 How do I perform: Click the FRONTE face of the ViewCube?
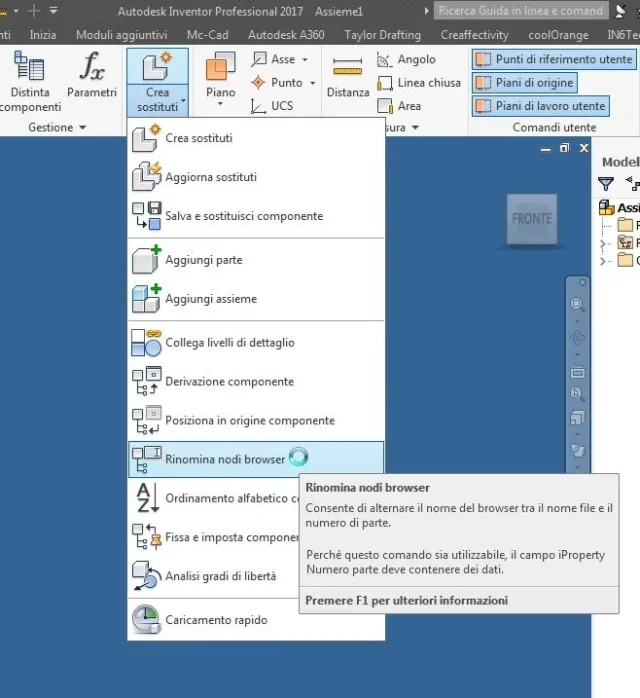(x=531, y=219)
